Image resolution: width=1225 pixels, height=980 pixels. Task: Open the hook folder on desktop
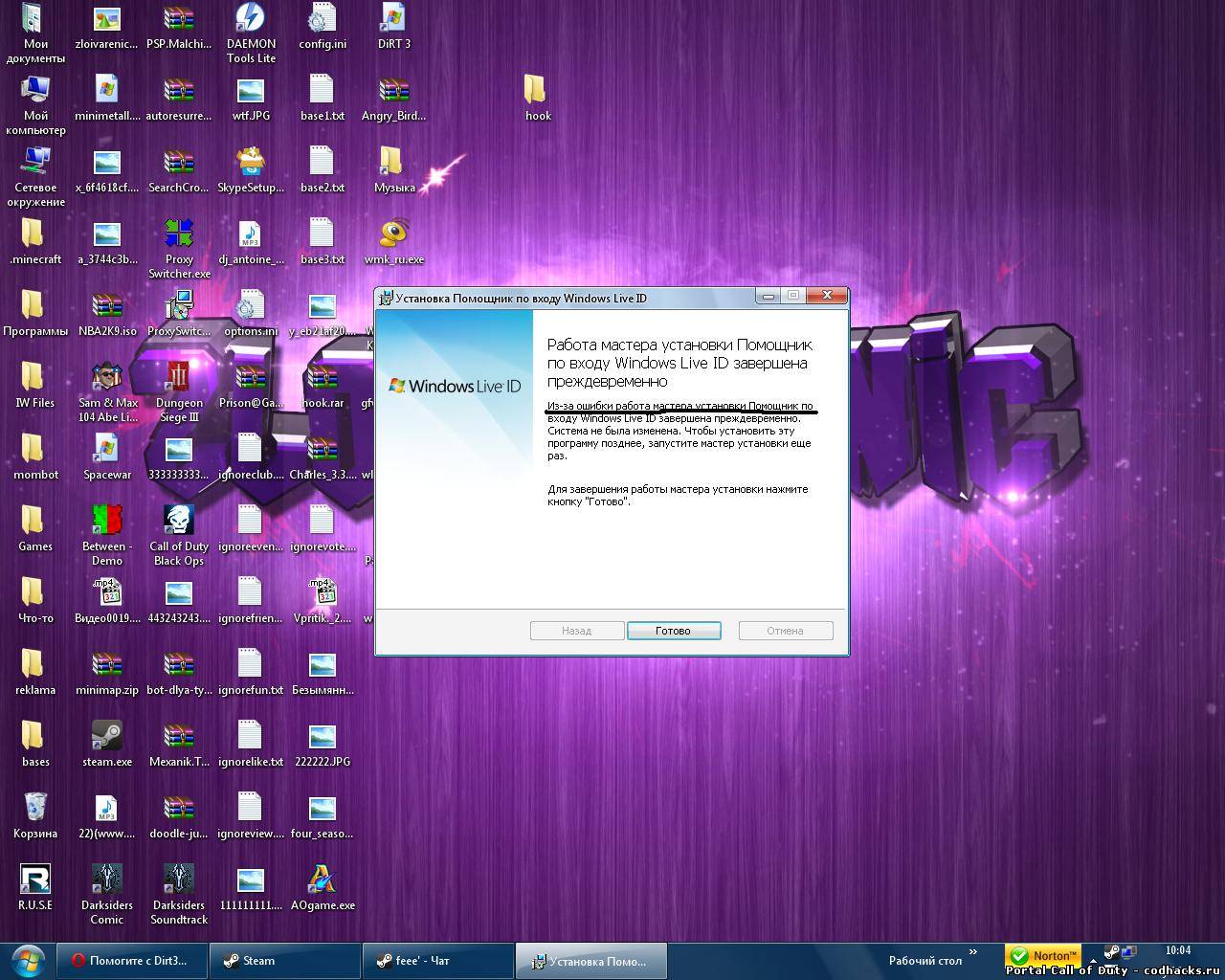click(x=537, y=91)
